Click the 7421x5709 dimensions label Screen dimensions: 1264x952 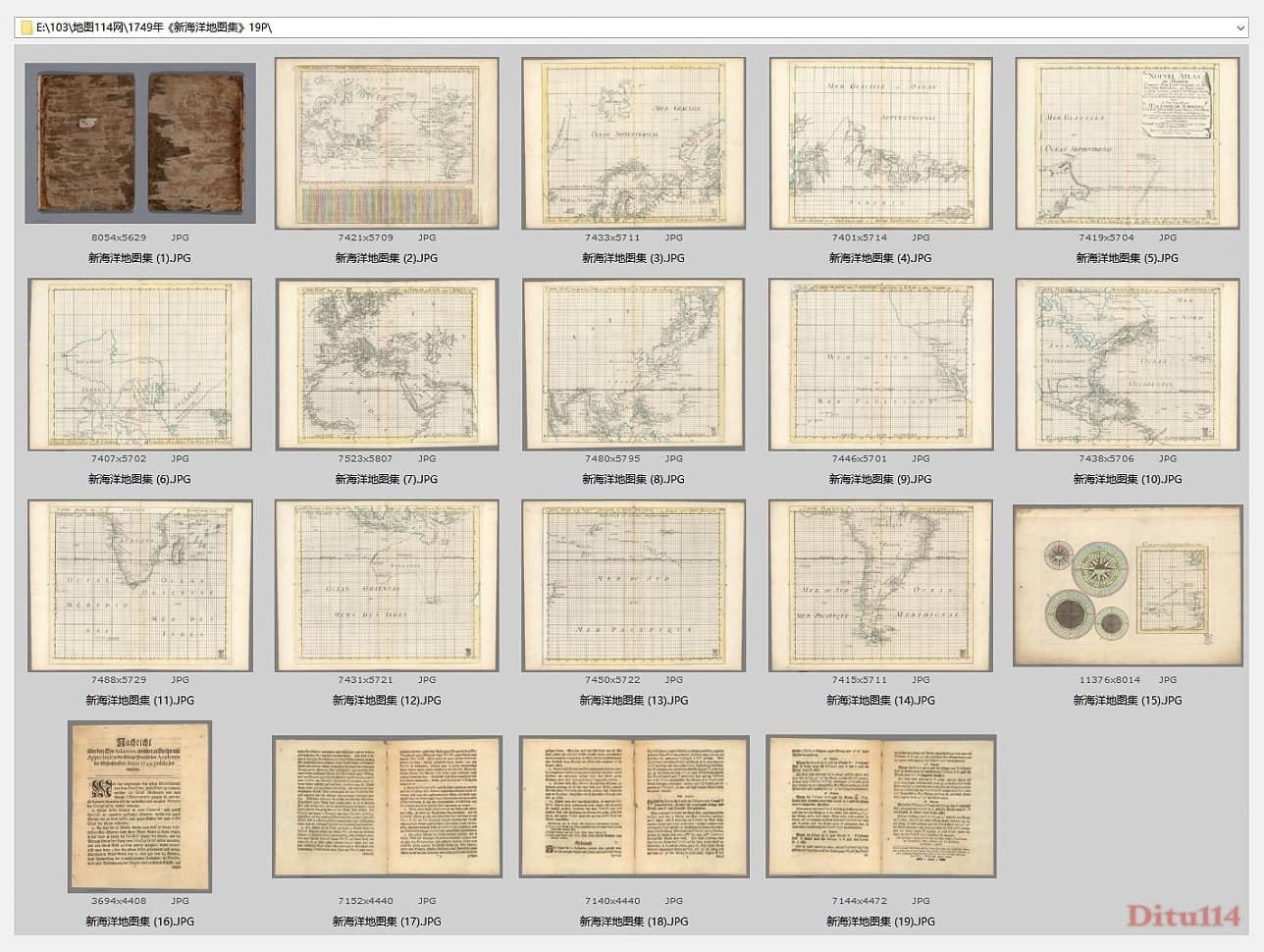point(365,238)
